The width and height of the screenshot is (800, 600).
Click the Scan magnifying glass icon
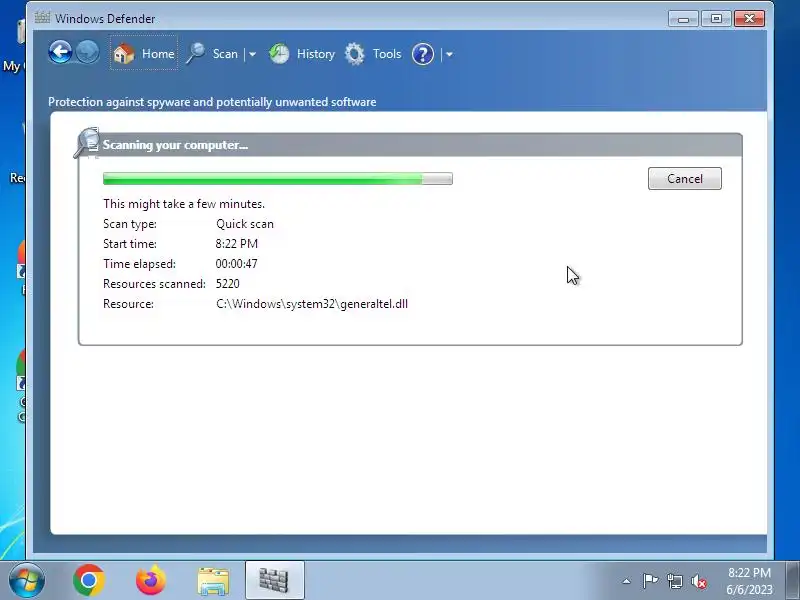[x=195, y=54]
